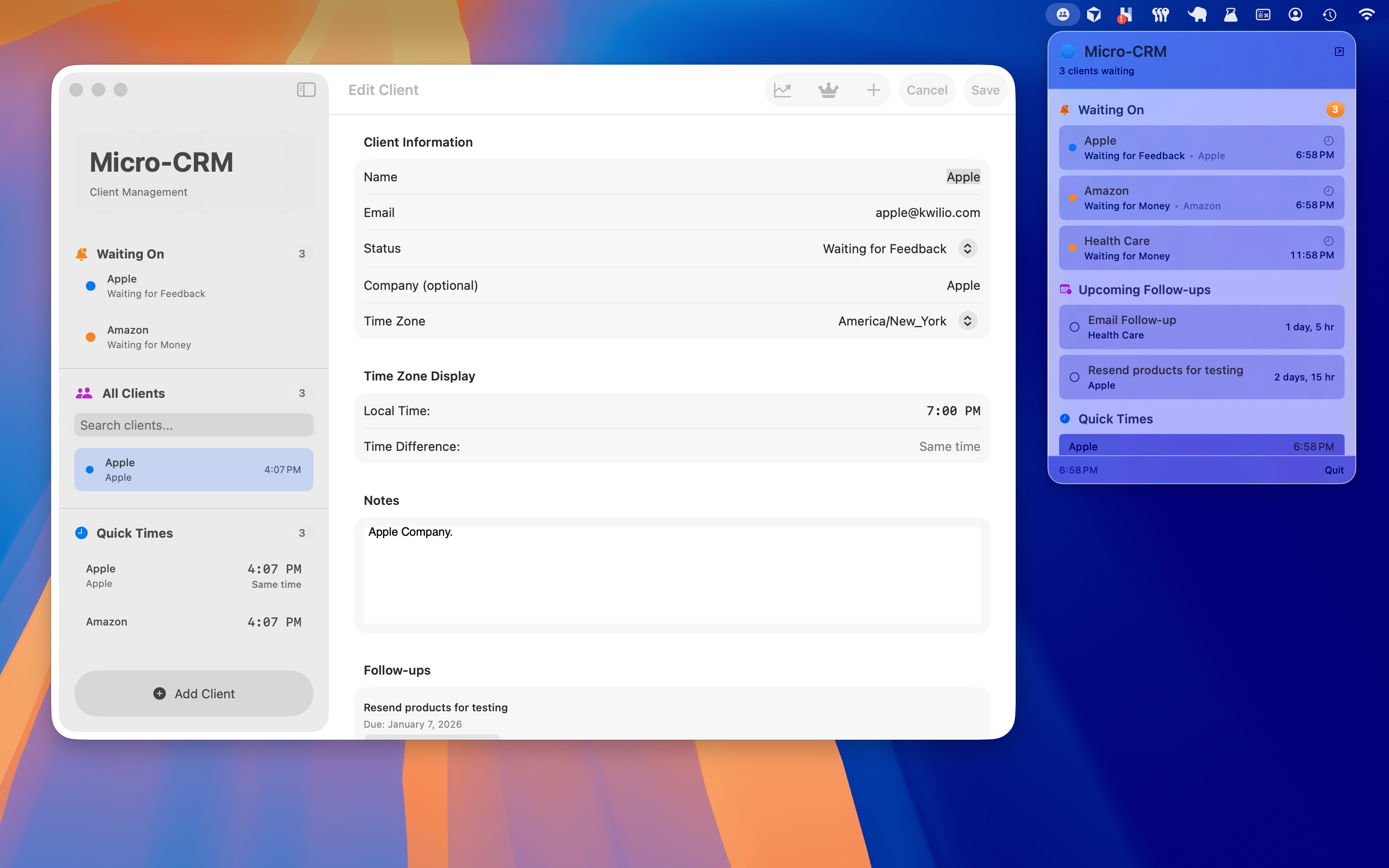Toggle the sidebar visibility icon
The image size is (1389, 868).
click(306, 90)
